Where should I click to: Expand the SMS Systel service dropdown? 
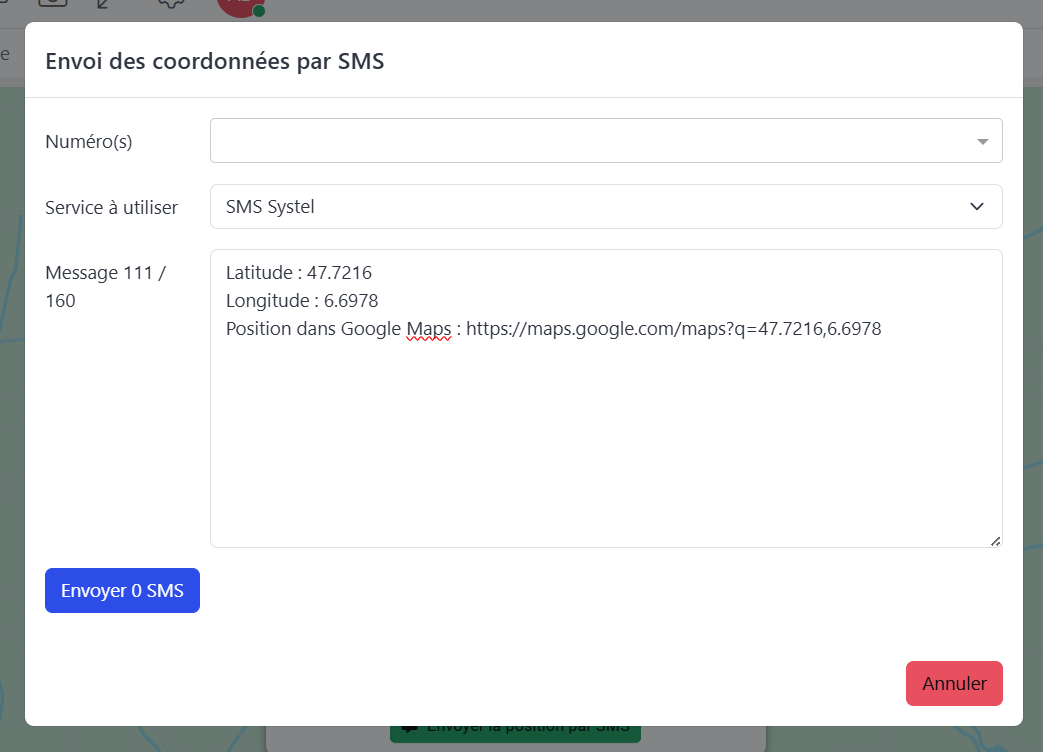click(605, 207)
